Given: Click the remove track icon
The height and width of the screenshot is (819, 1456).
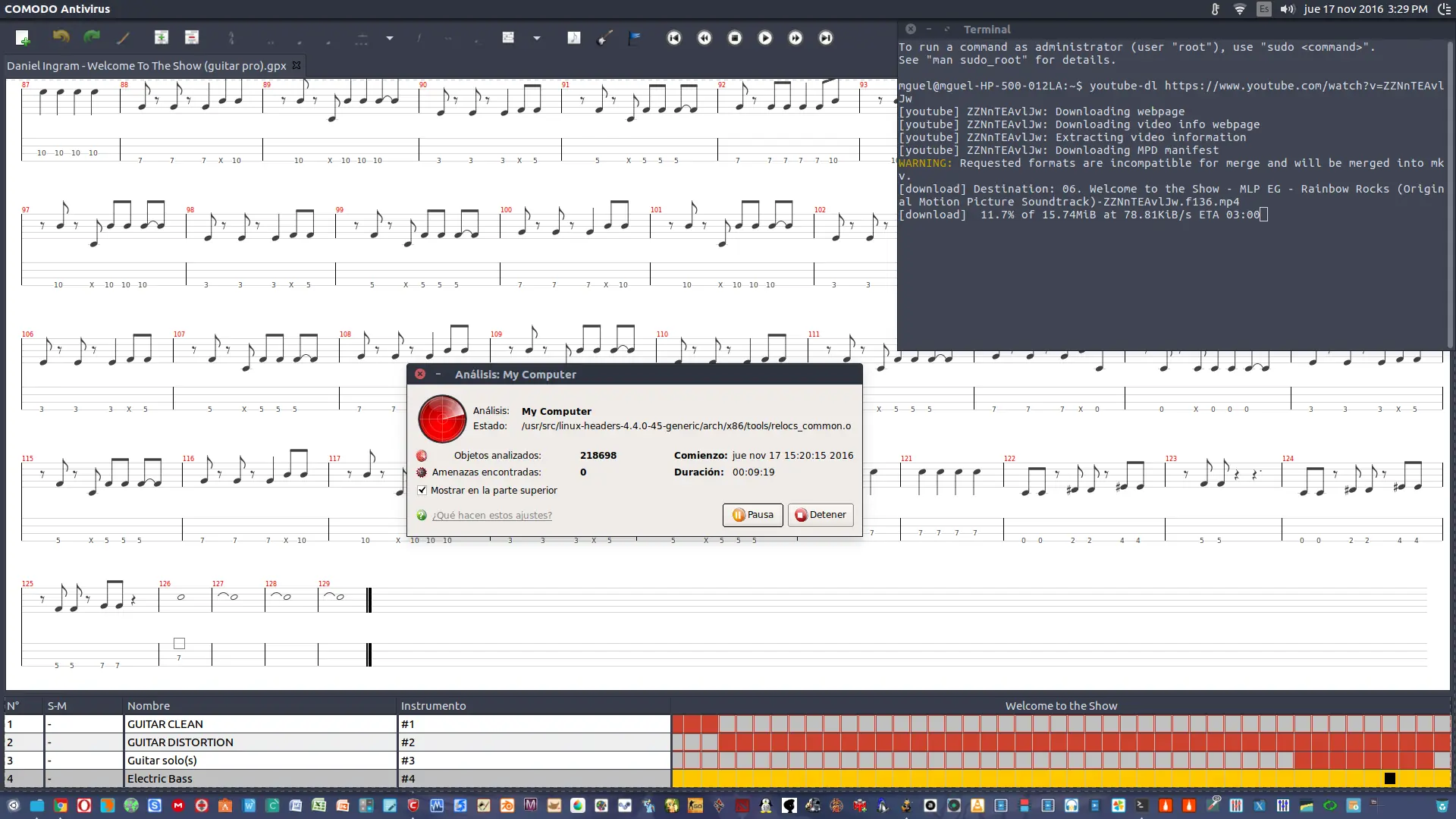Looking at the screenshot, I should (192, 37).
